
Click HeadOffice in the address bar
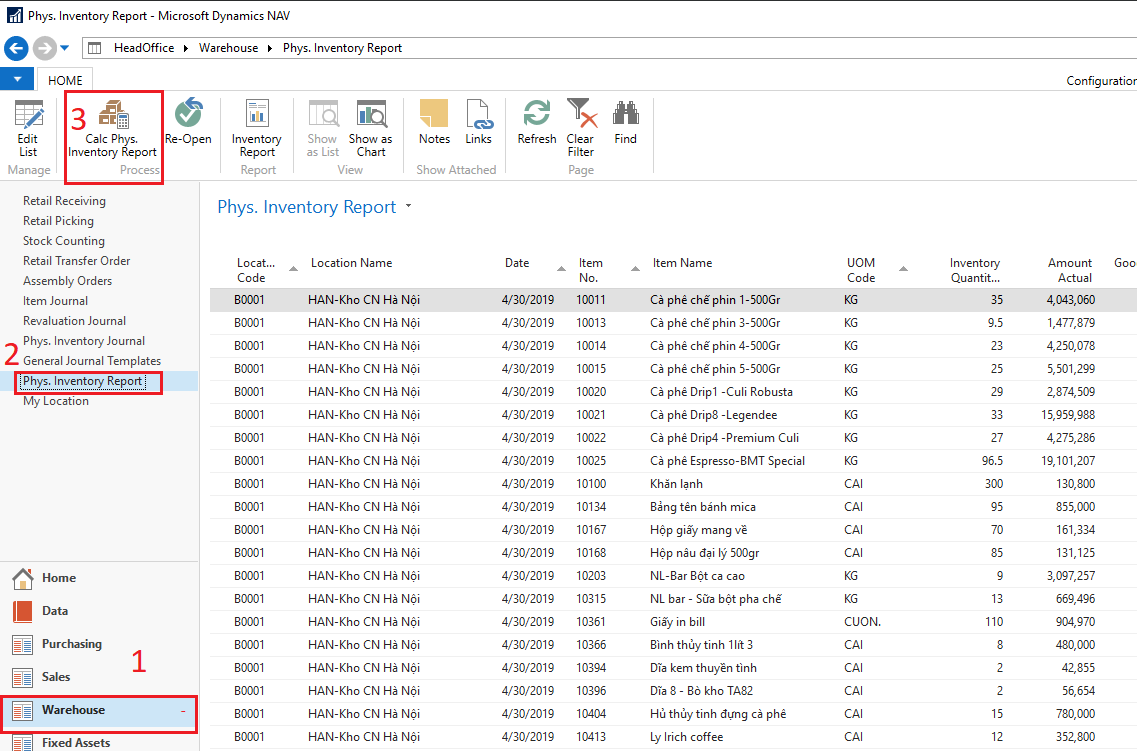pos(144,49)
